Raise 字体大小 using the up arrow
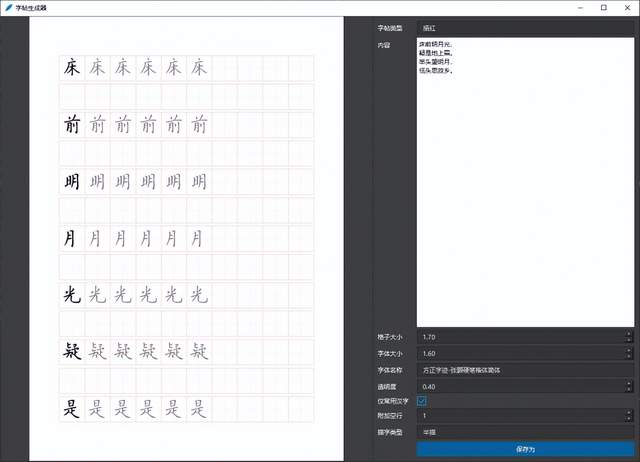 [x=629, y=350]
